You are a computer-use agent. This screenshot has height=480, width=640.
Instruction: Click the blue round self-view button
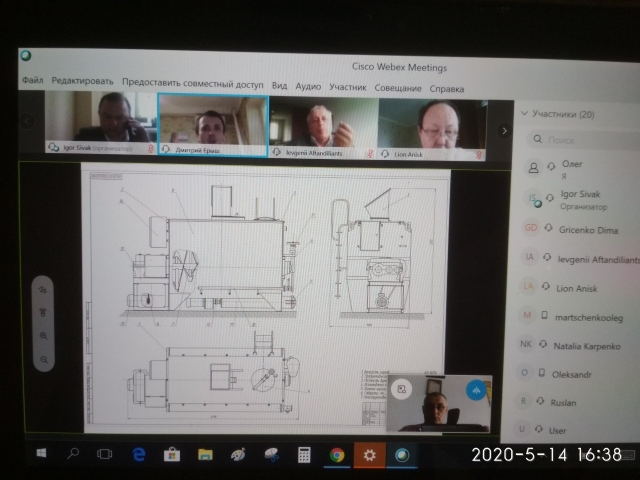tap(476, 391)
